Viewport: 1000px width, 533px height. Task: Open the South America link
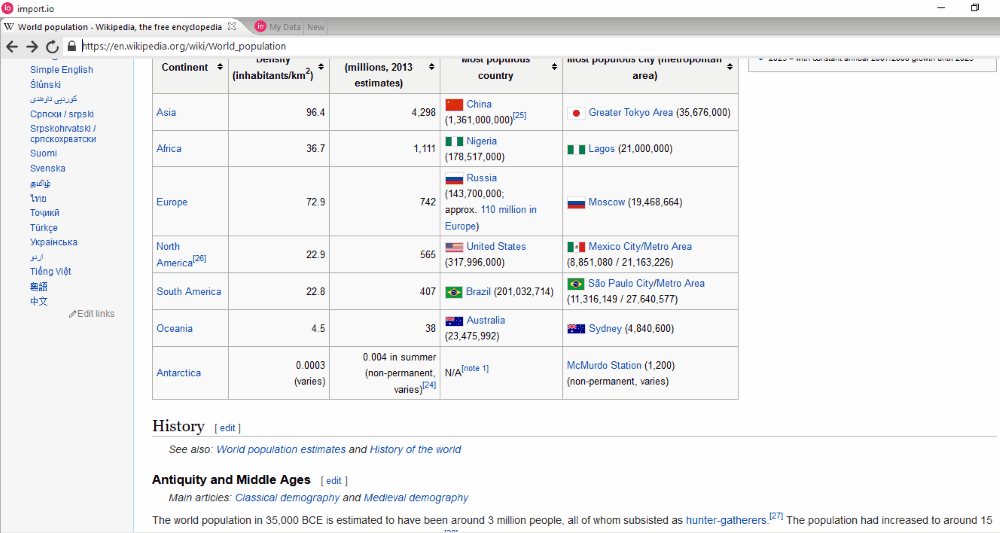[189, 291]
